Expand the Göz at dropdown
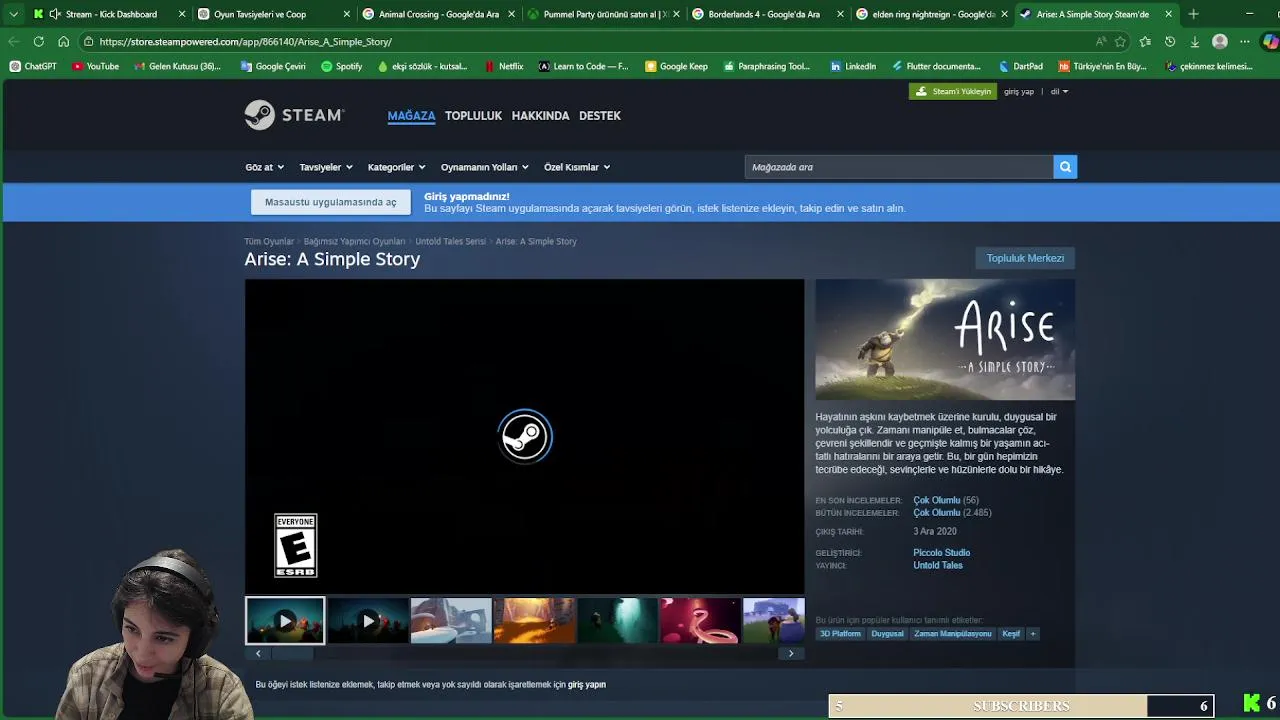 pos(264,167)
